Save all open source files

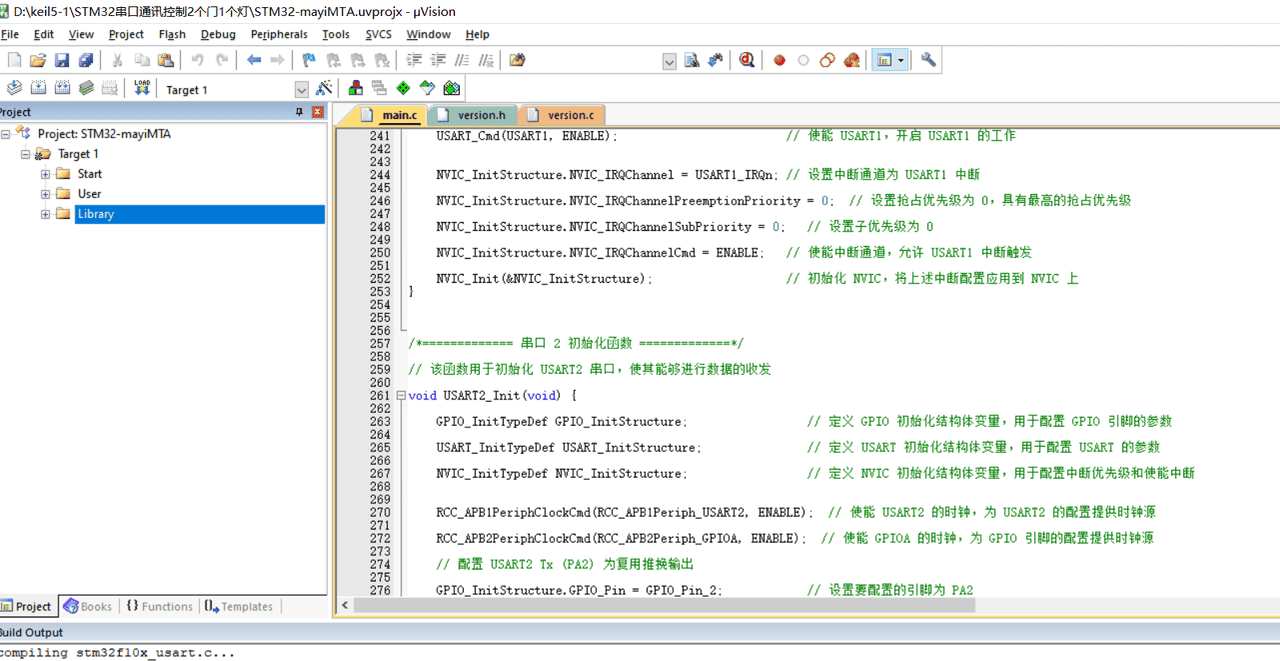[84, 59]
